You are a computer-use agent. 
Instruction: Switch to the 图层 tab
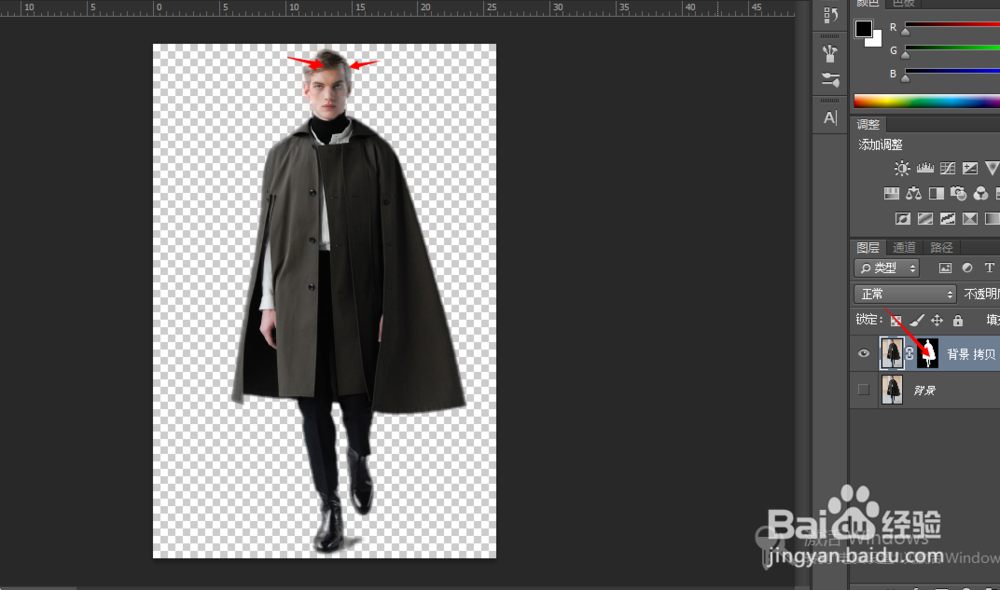(x=868, y=247)
